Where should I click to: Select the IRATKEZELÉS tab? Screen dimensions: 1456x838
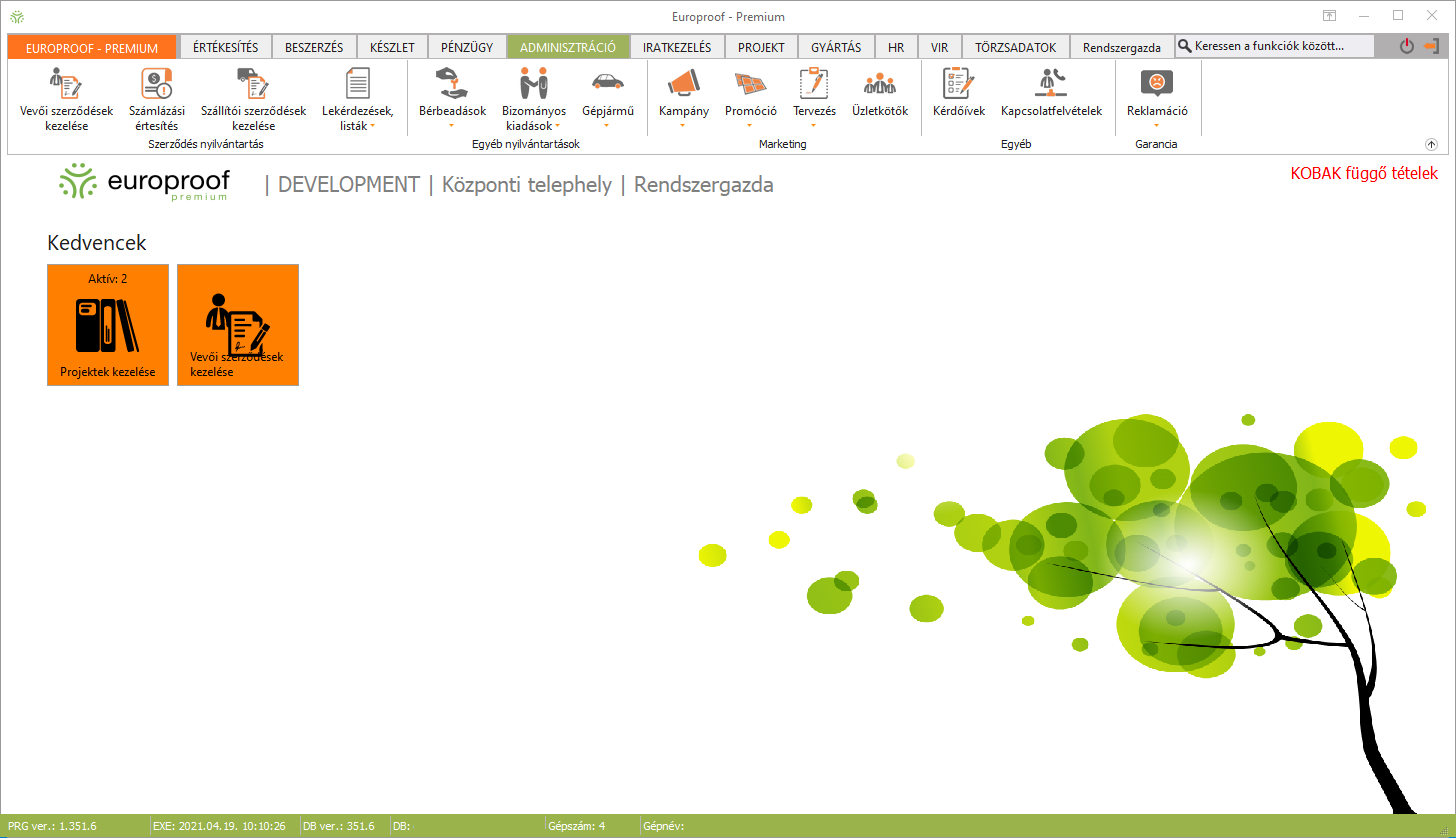click(677, 47)
